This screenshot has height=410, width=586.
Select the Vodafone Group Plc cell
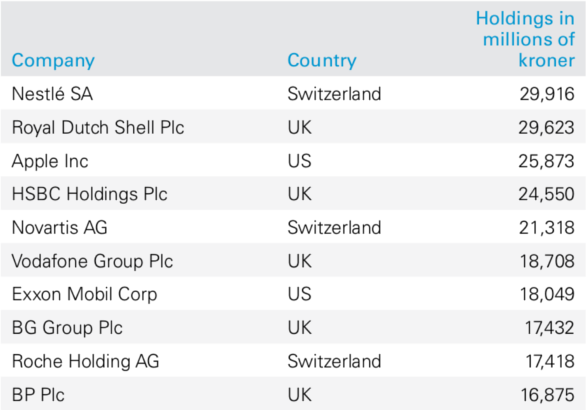(x=92, y=261)
